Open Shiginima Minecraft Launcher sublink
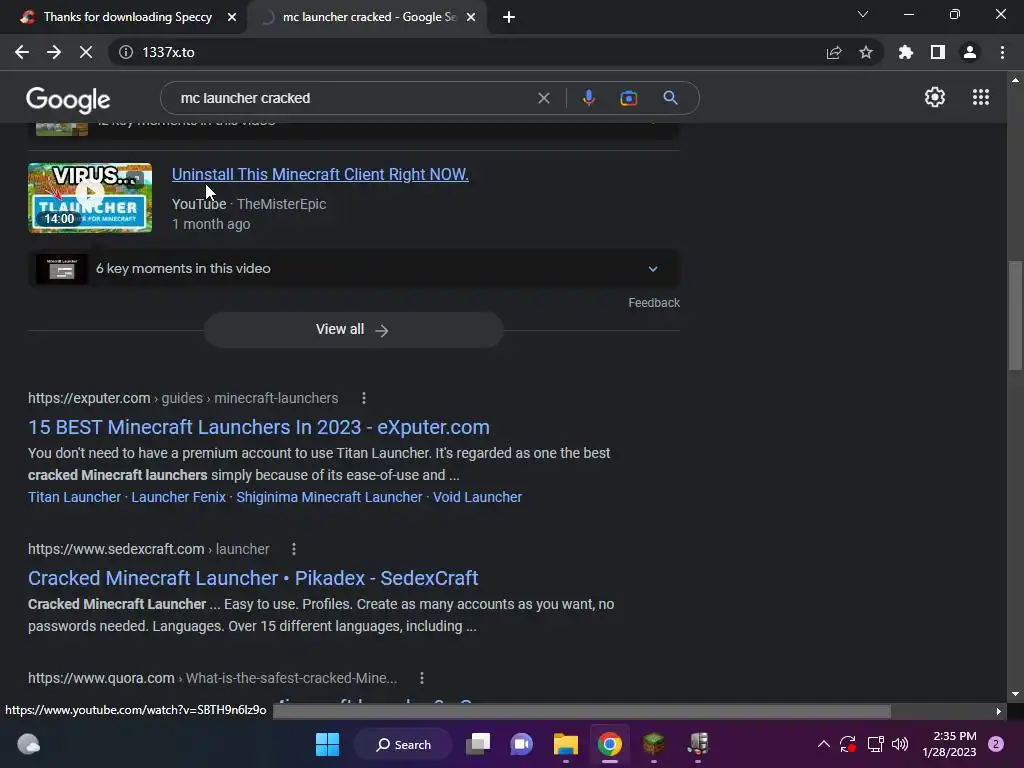 point(329,497)
